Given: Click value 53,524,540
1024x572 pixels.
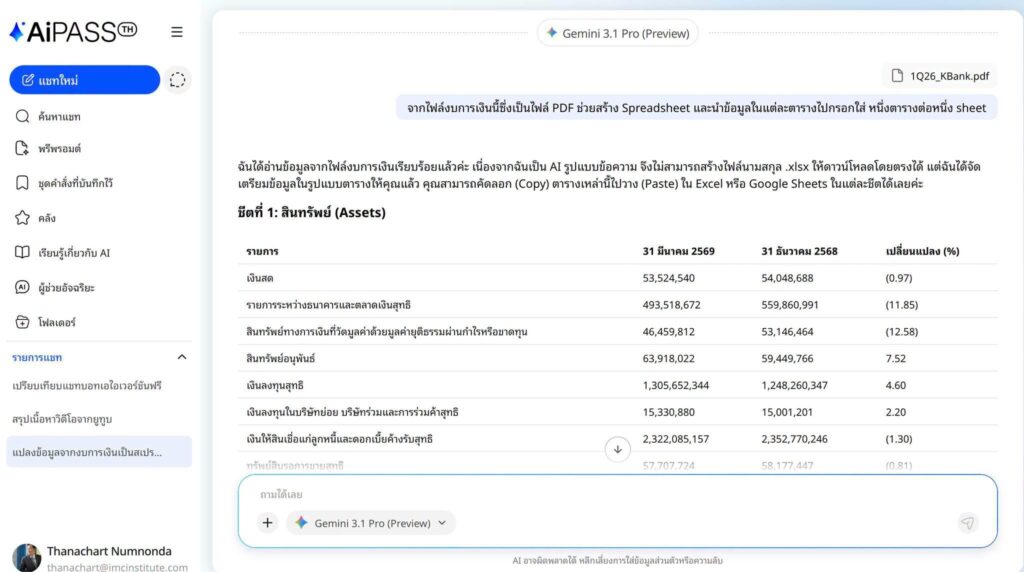Looking at the screenshot, I should (669, 278).
